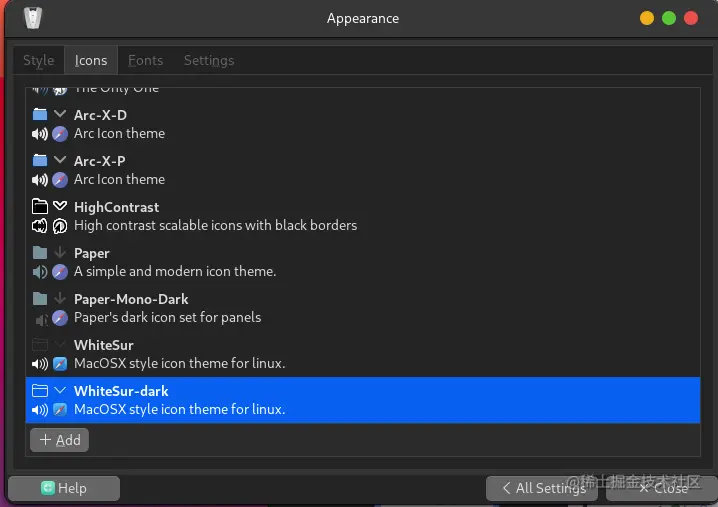The image size is (718, 507).
Task: Click the HighContrast speaker preview icon
Action: click(x=40, y=226)
